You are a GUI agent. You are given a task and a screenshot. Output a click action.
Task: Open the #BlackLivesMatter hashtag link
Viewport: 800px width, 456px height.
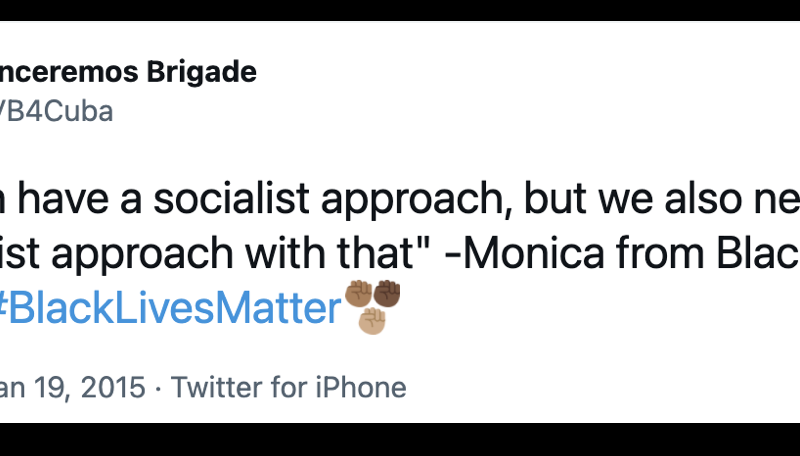(170, 309)
